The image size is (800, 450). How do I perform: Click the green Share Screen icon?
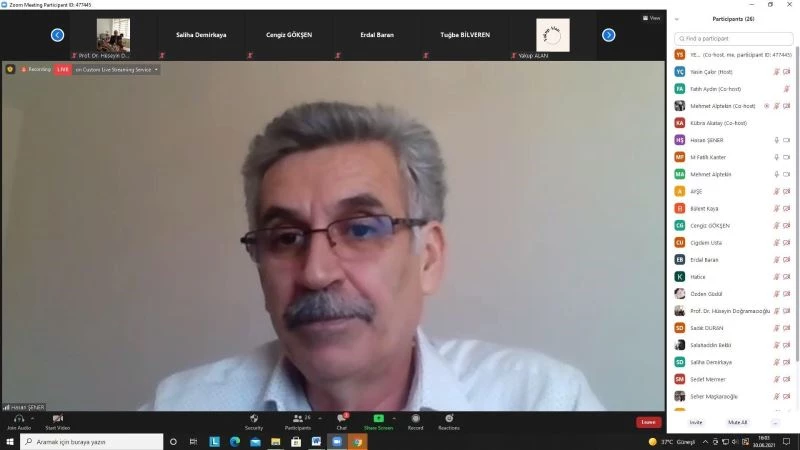click(378, 417)
